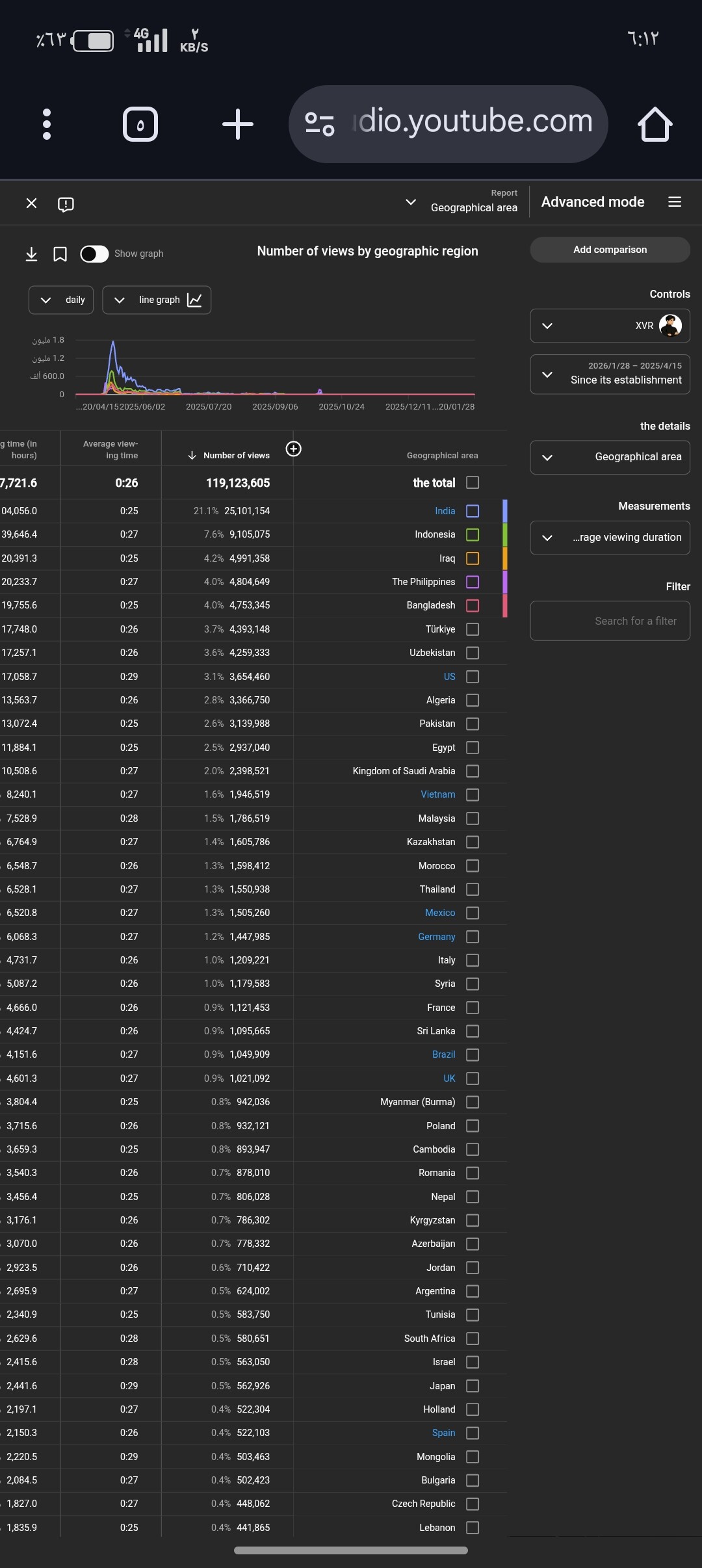This screenshot has height=1568, width=702.
Task: Open the daily granularity dropdown
Action: (x=61, y=300)
